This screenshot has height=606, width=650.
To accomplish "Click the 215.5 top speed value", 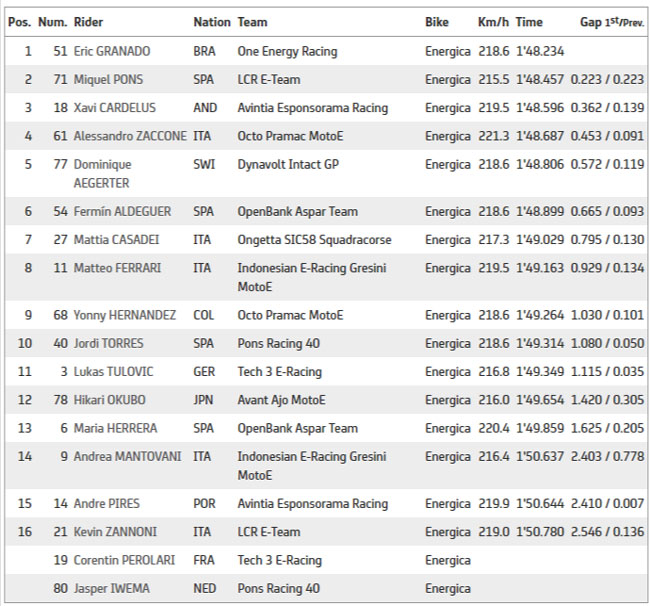I will coord(494,80).
